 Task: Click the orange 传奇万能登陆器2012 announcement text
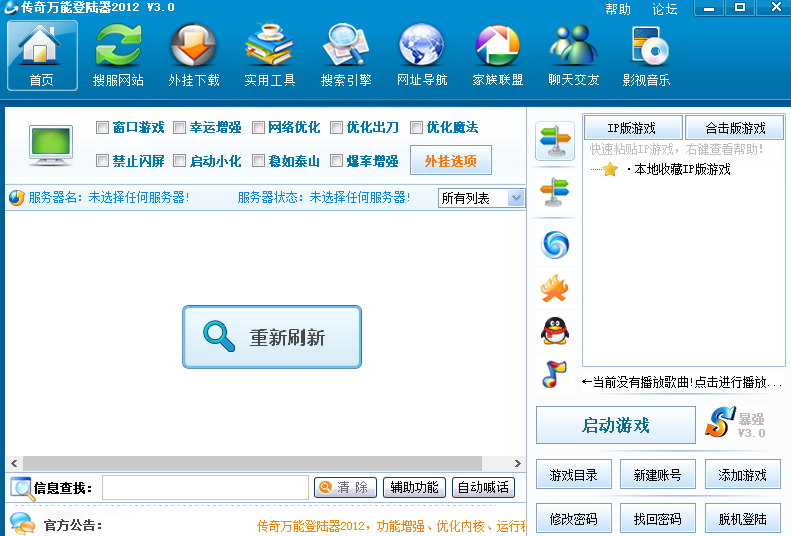[391, 526]
